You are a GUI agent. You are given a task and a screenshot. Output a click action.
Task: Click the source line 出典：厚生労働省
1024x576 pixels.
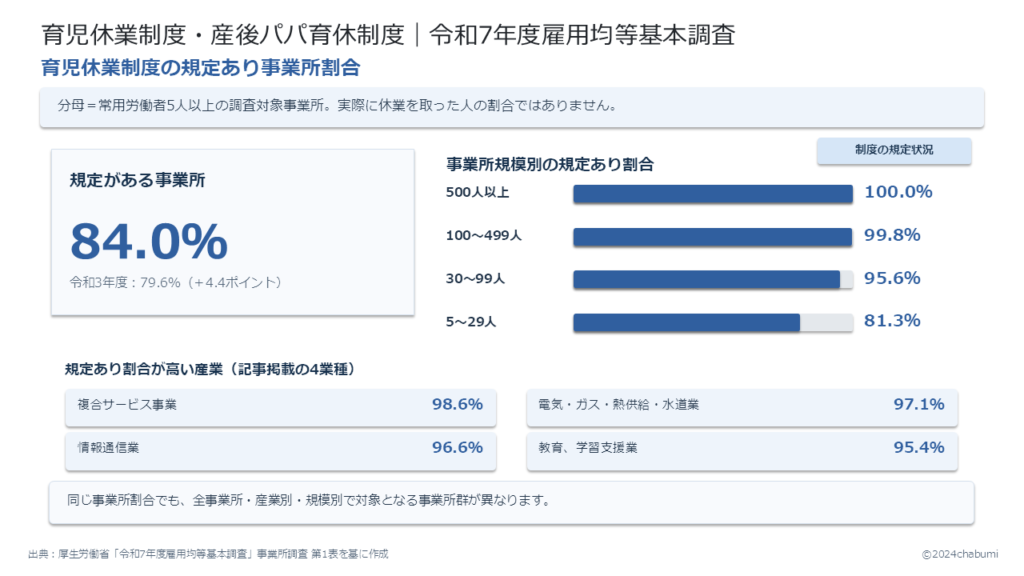click(208, 554)
